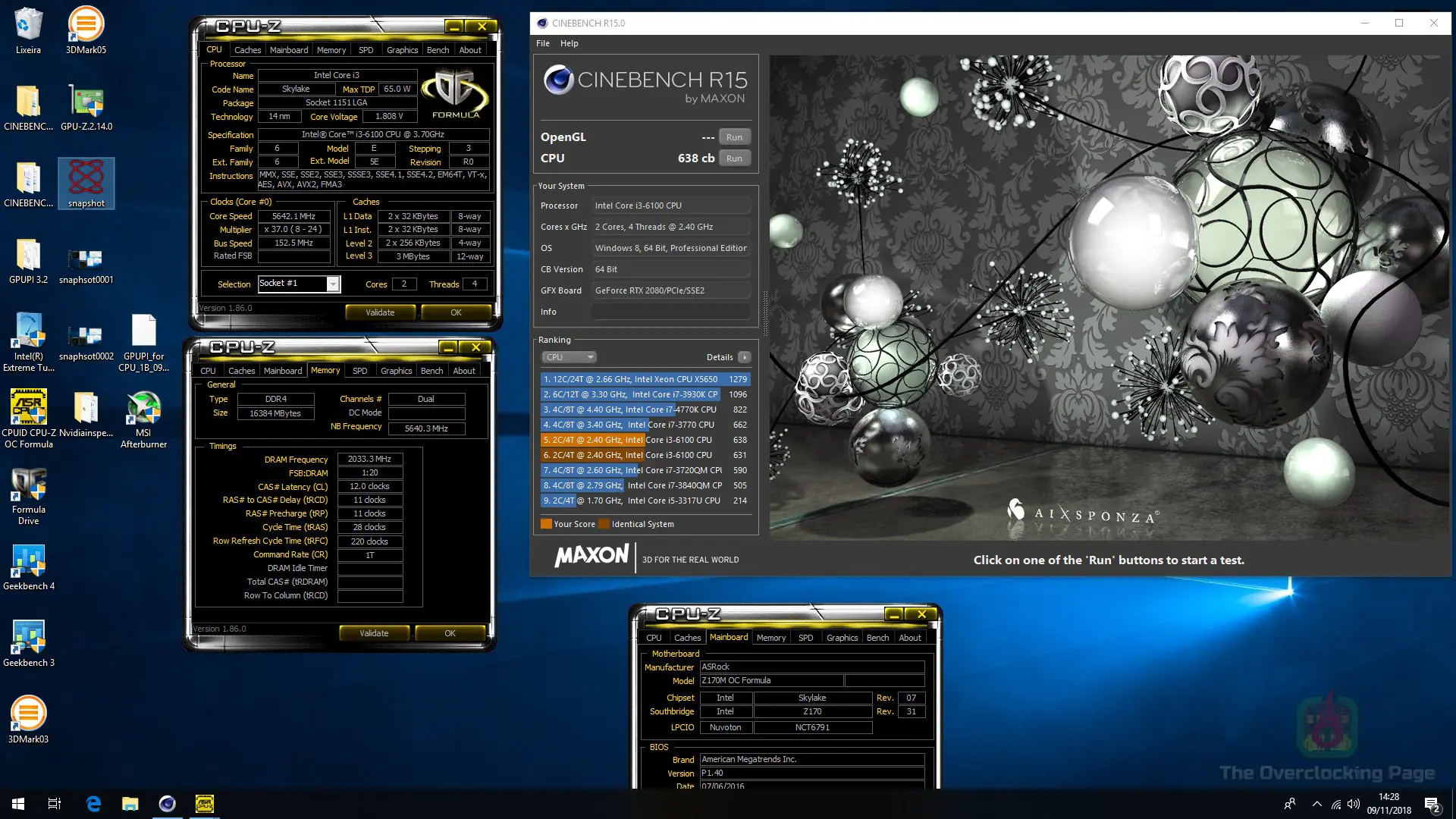Screen dimensions: 1456x819
Task: Open Intel(R) Extreme Tuning desktop icon
Action: tap(28, 343)
